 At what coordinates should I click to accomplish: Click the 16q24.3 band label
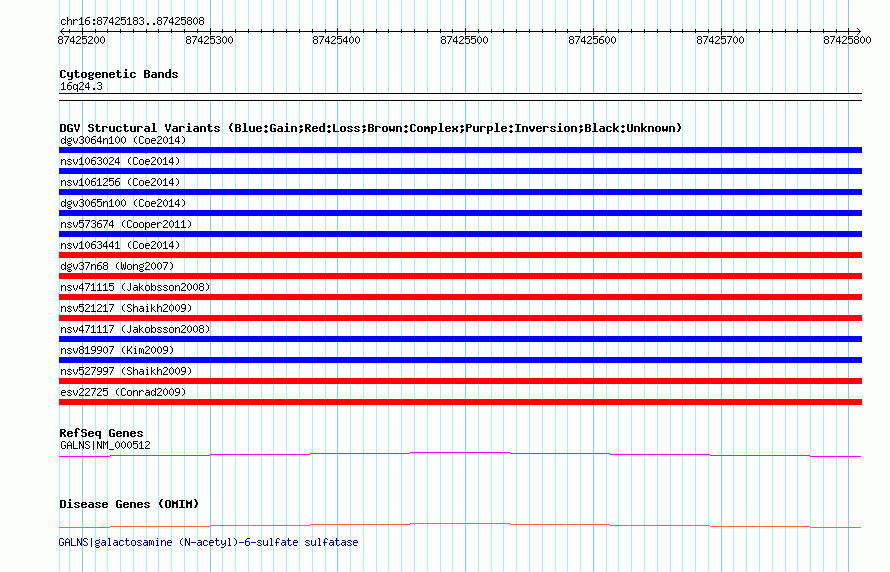(x=82, y=87)
